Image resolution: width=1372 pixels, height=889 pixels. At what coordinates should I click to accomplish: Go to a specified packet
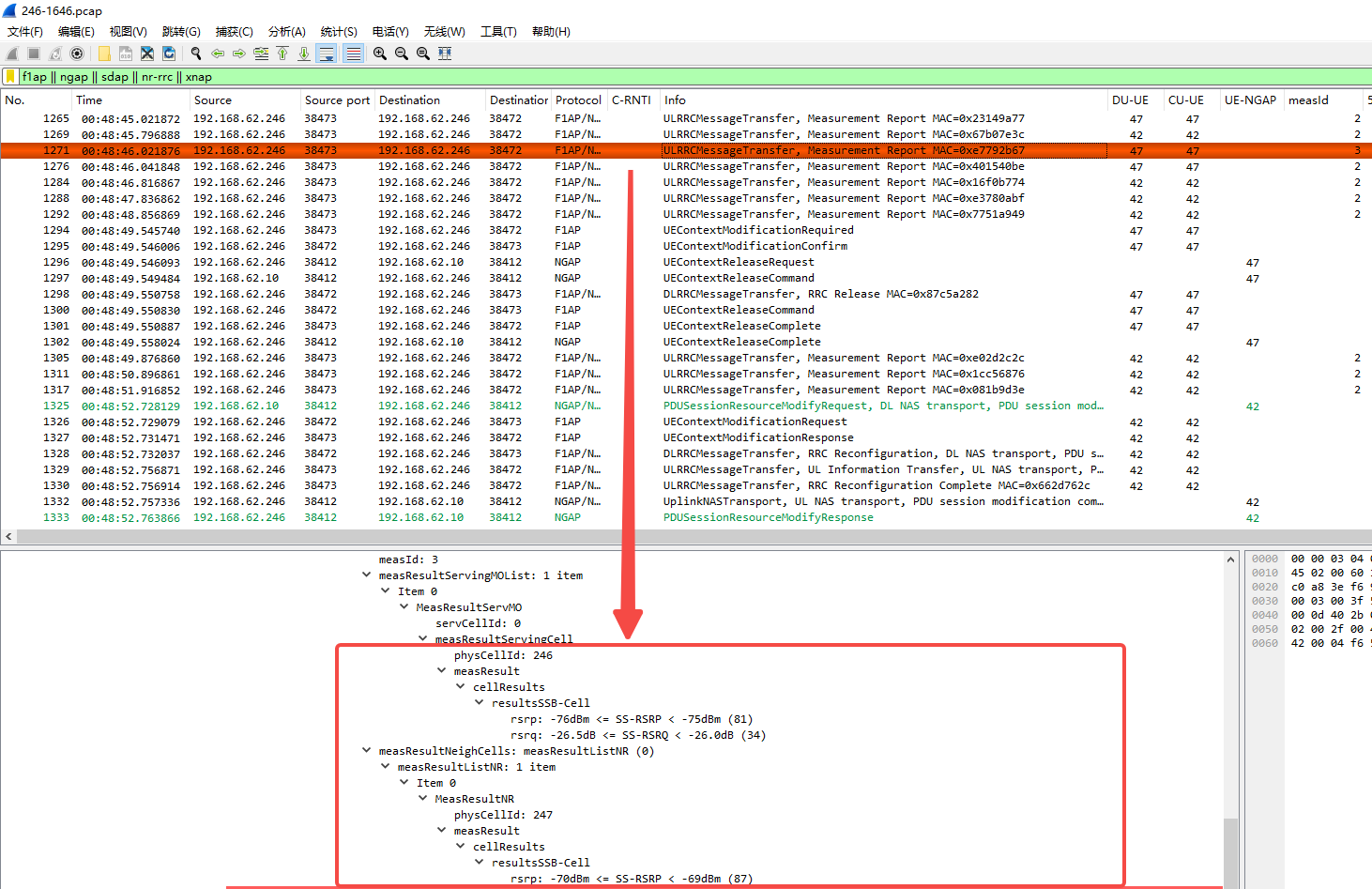[x=261, y=54]
